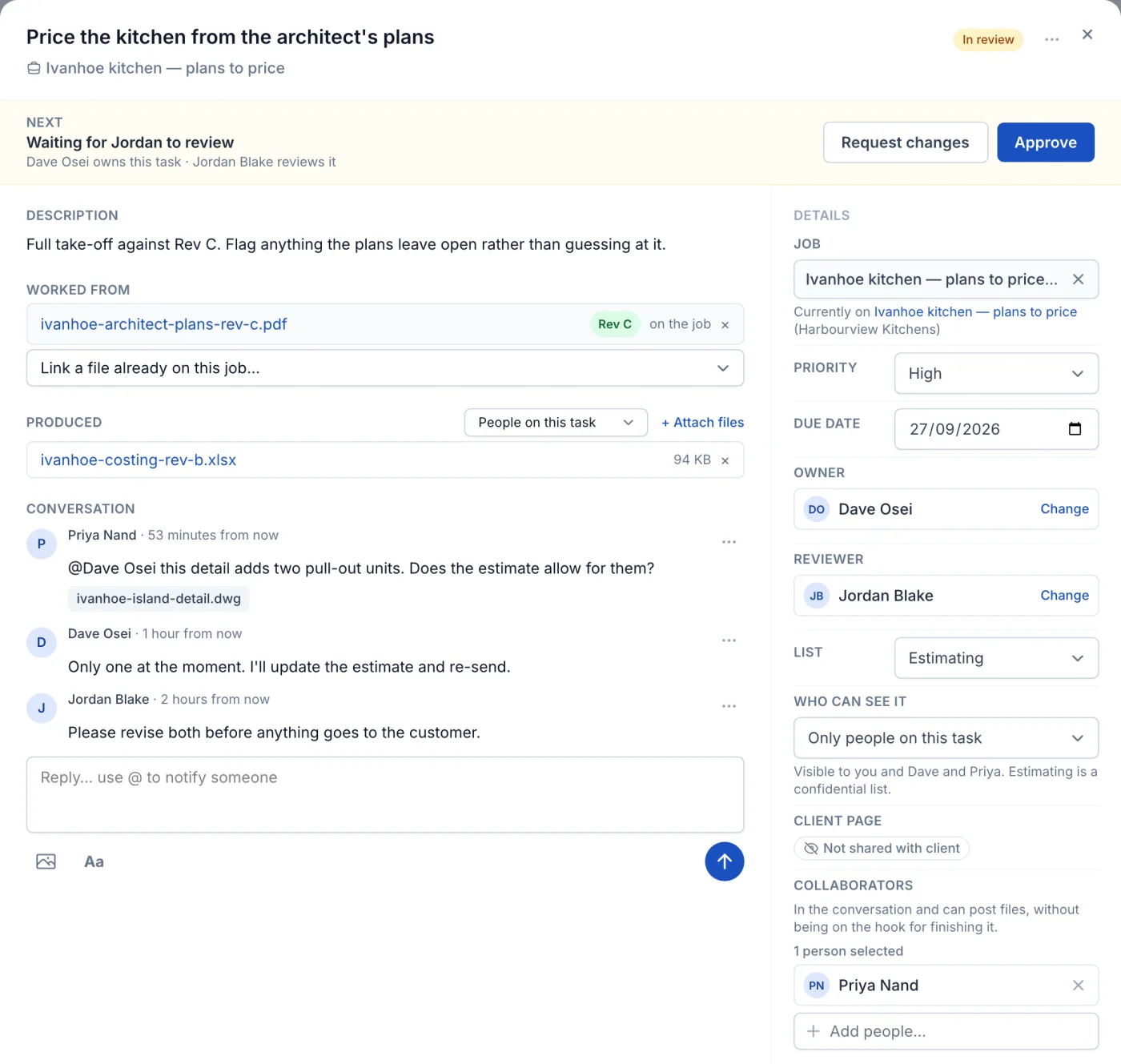Image resolution: width=1121 pixels, height=1064 pixels.
Task: Change the task owner Dave Osei
Action: click(1064, 509)
